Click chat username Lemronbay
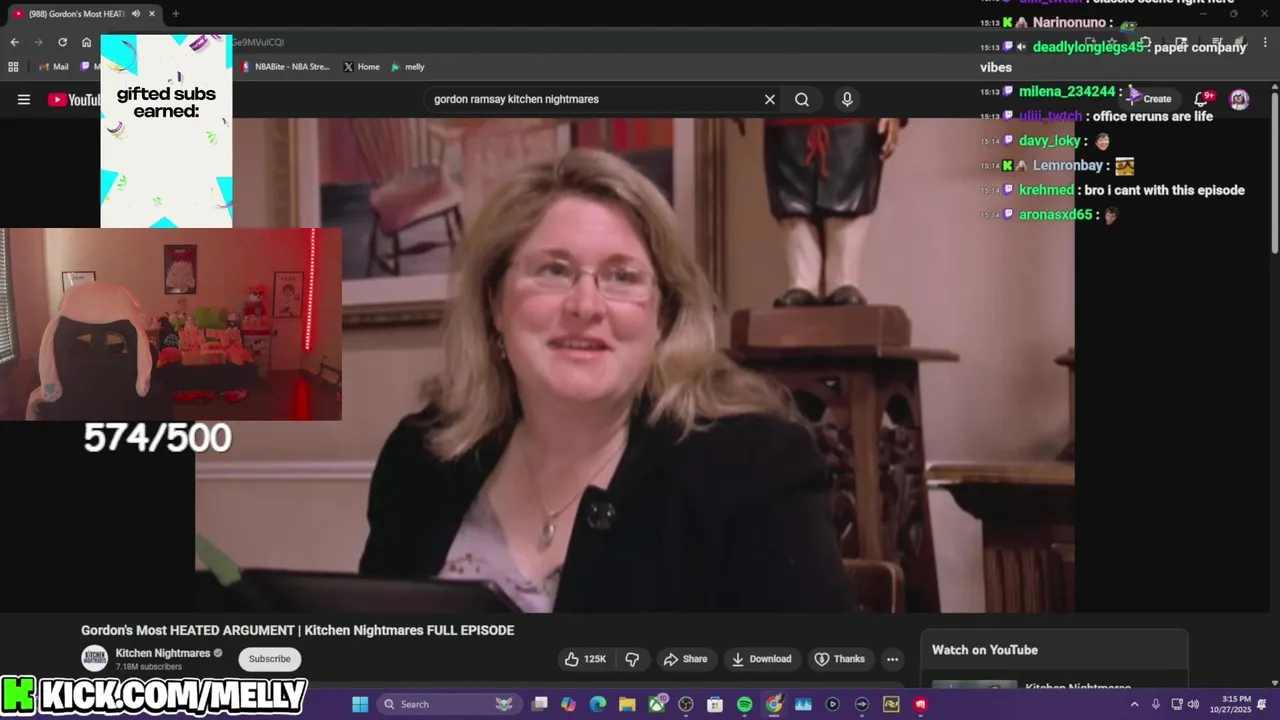The height and width of the screenshot is (720, 1280). pos(1068,166)
